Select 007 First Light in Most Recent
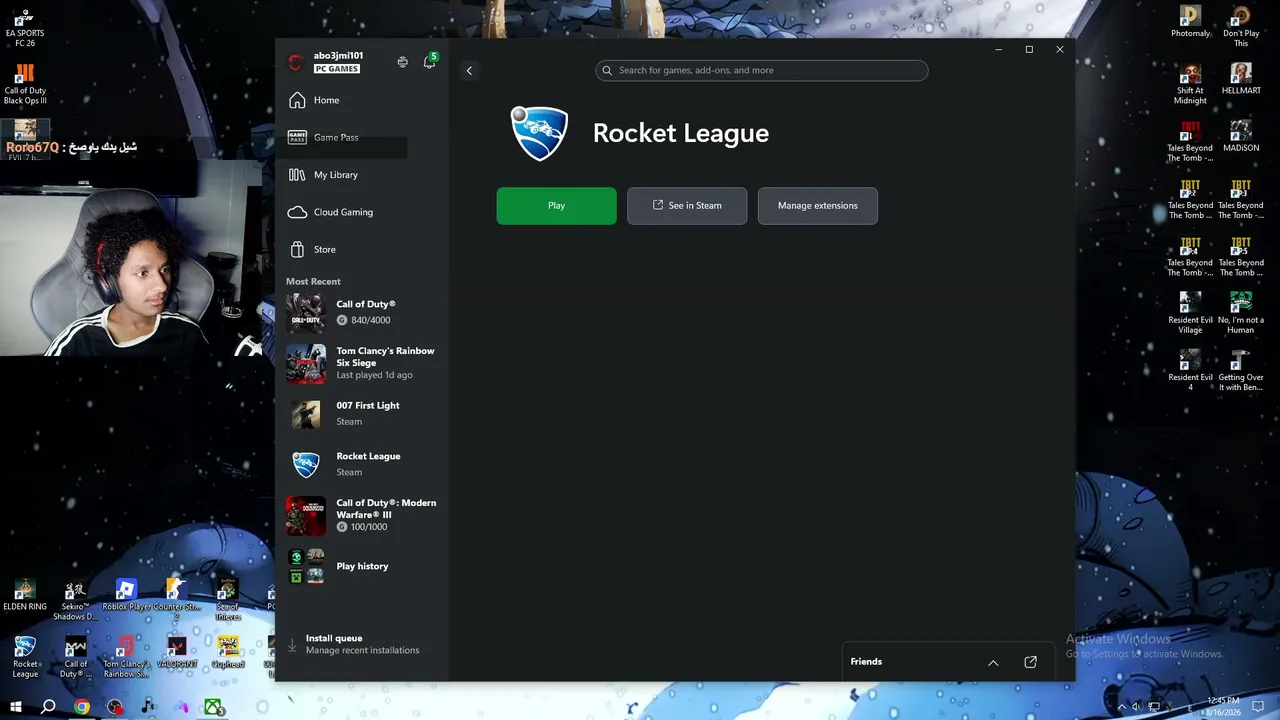 (362, 413)
